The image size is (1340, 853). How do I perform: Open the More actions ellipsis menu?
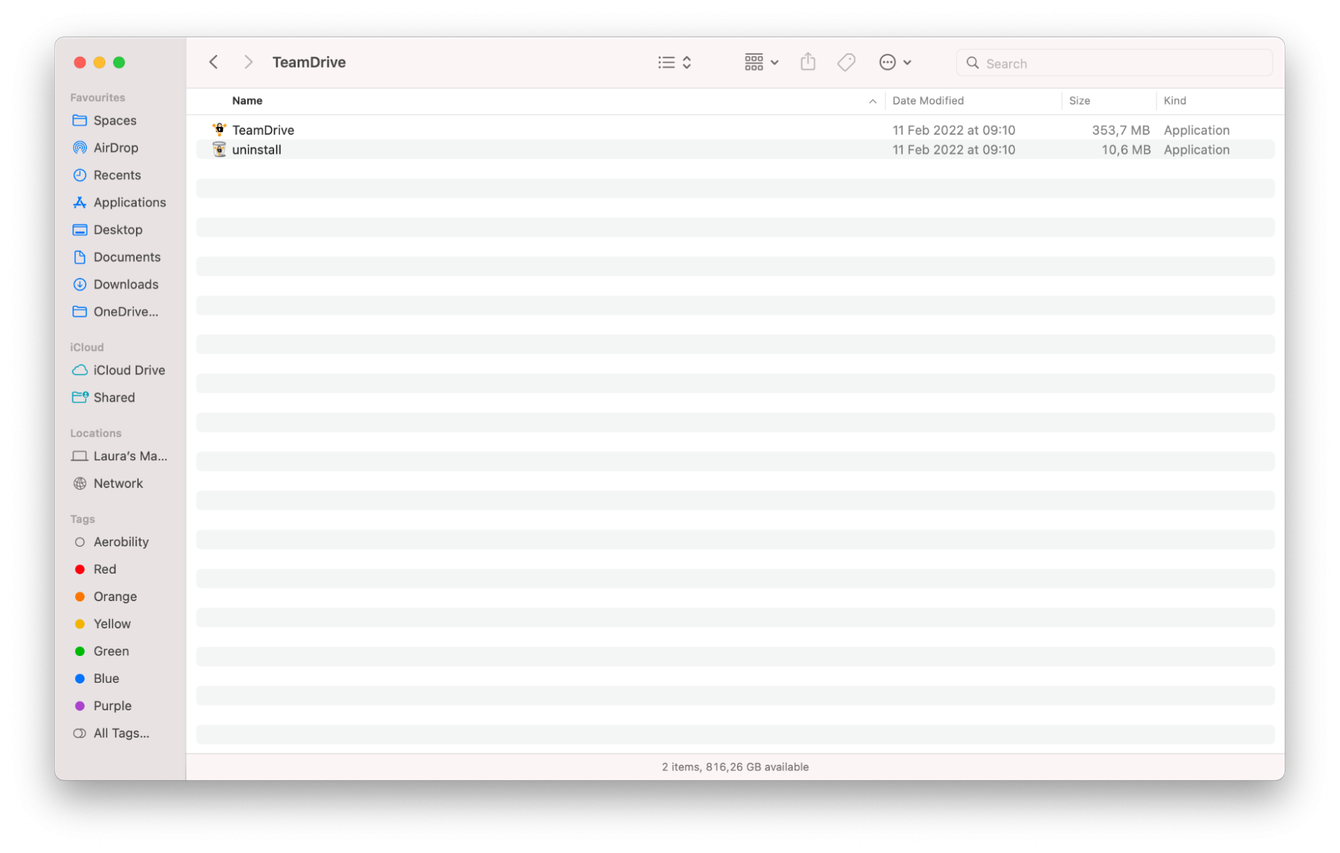click(x=894, y=62)
